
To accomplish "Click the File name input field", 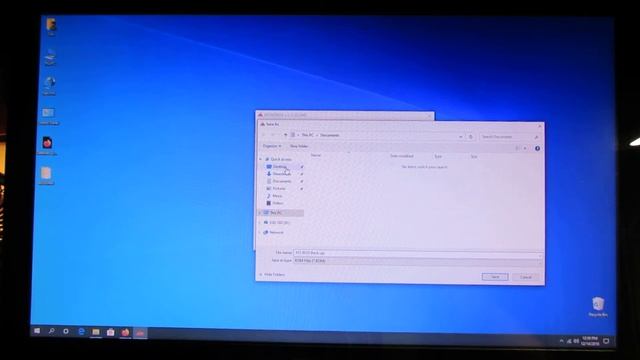I will click(x=417, y=253).
